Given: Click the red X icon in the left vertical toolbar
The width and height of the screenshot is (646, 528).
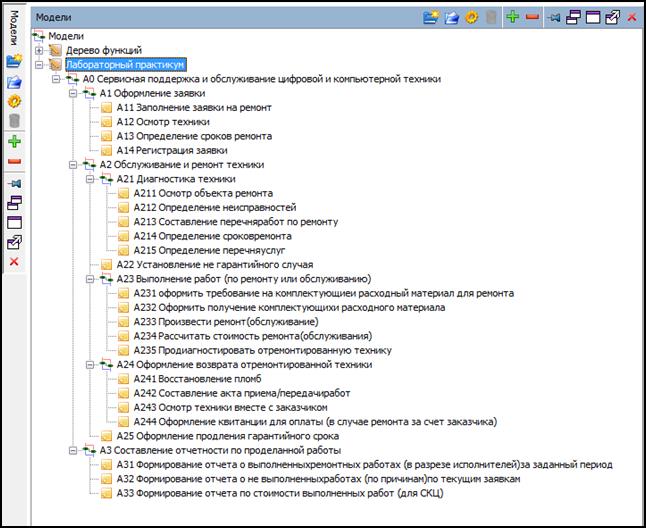Looking at the screenshot, I should click(14, 262).
